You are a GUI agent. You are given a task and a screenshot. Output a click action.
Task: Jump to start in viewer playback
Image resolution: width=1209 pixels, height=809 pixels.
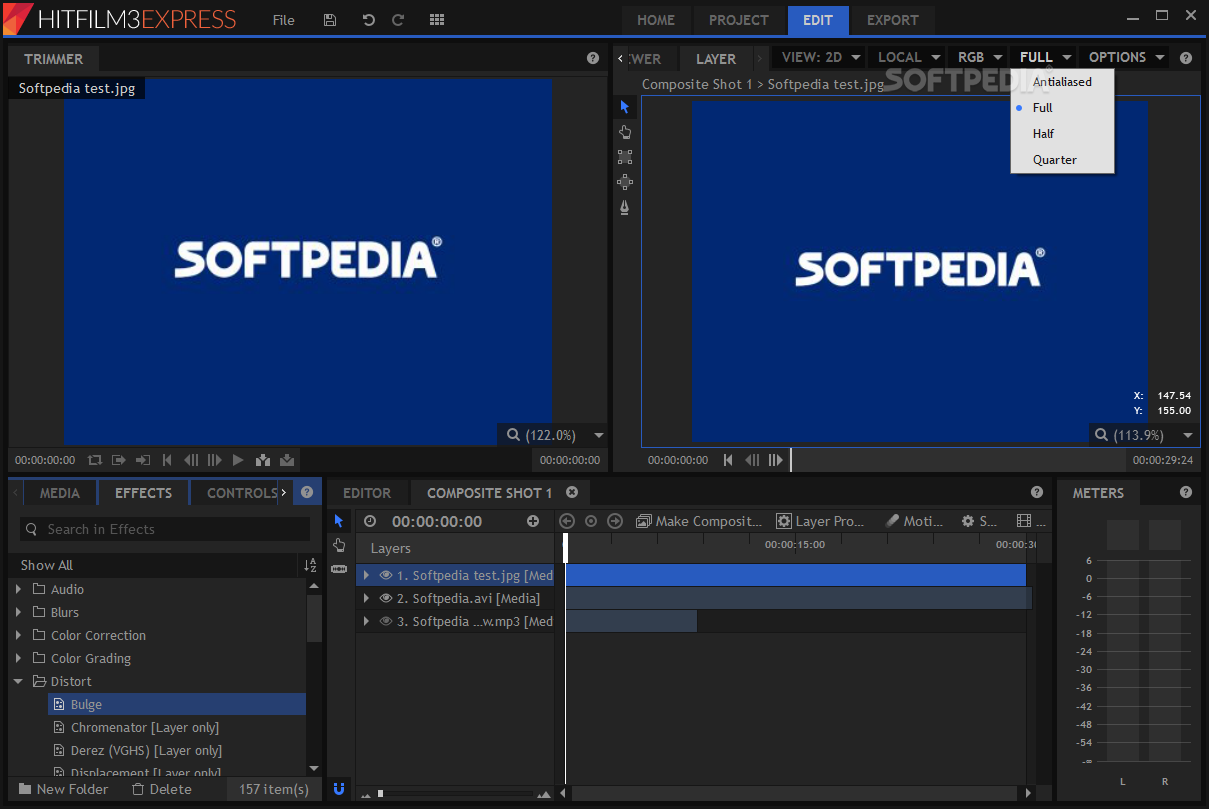tap(728, 460)
